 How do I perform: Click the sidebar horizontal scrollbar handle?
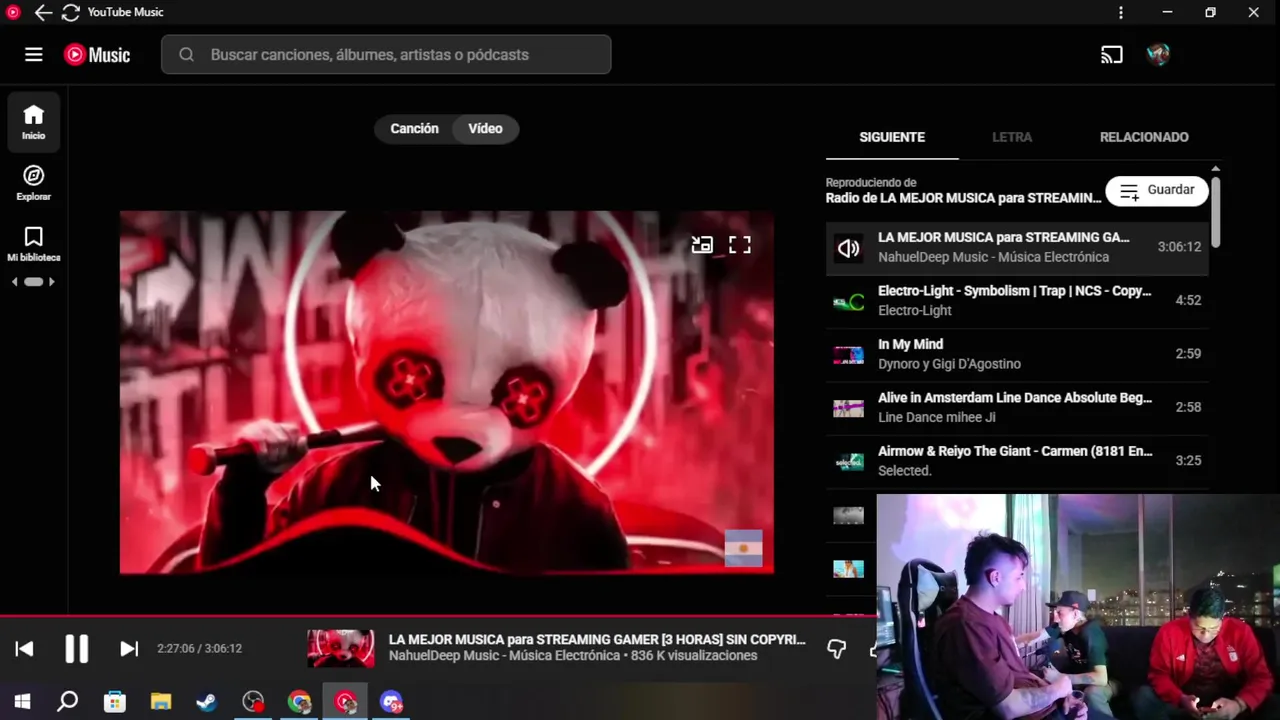tap(34, 282)
